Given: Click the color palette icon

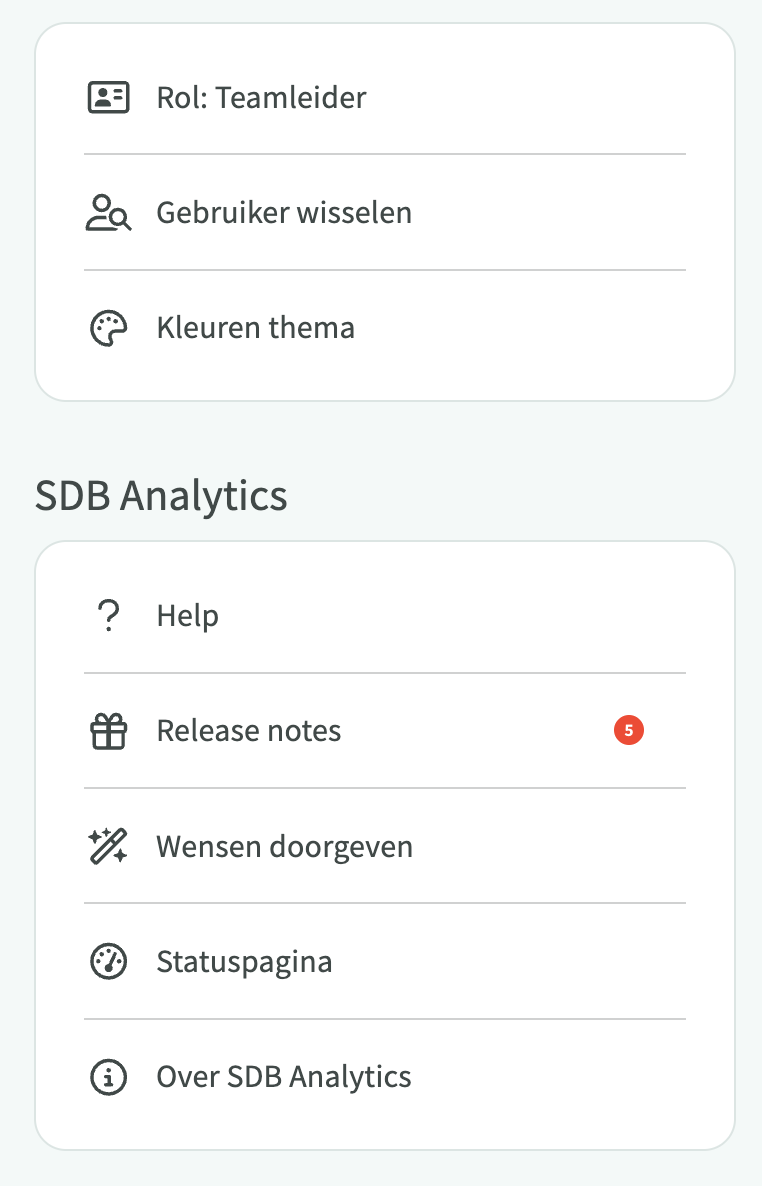Looking at the screenshot, I should [x=108, y=329].
